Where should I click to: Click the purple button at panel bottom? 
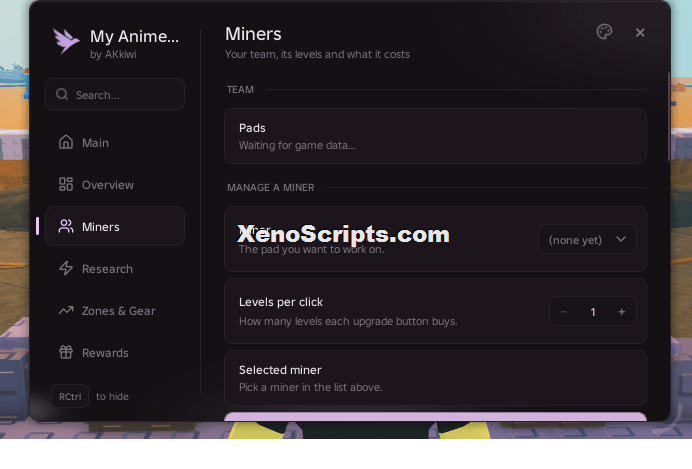[435, 416]
